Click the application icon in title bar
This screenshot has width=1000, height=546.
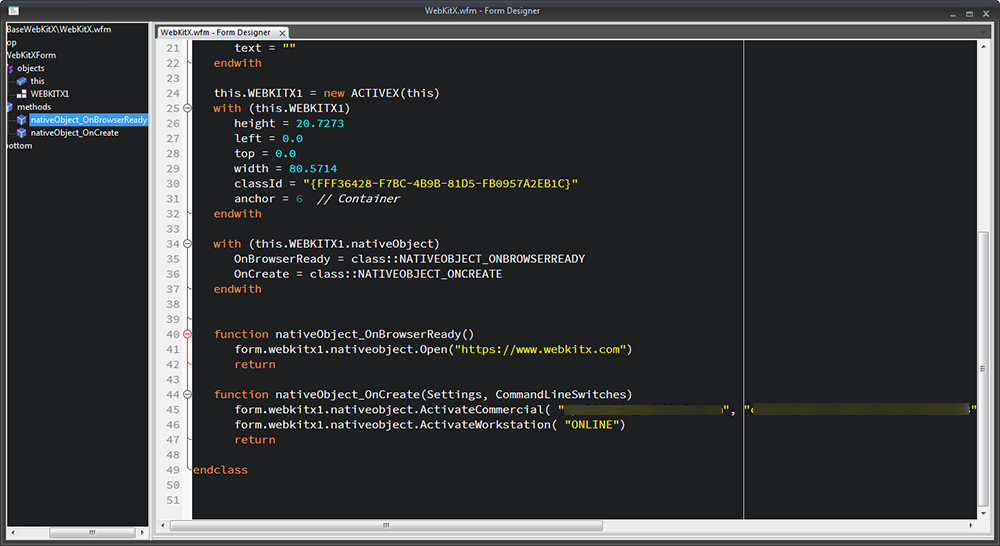tap(13, 11)
